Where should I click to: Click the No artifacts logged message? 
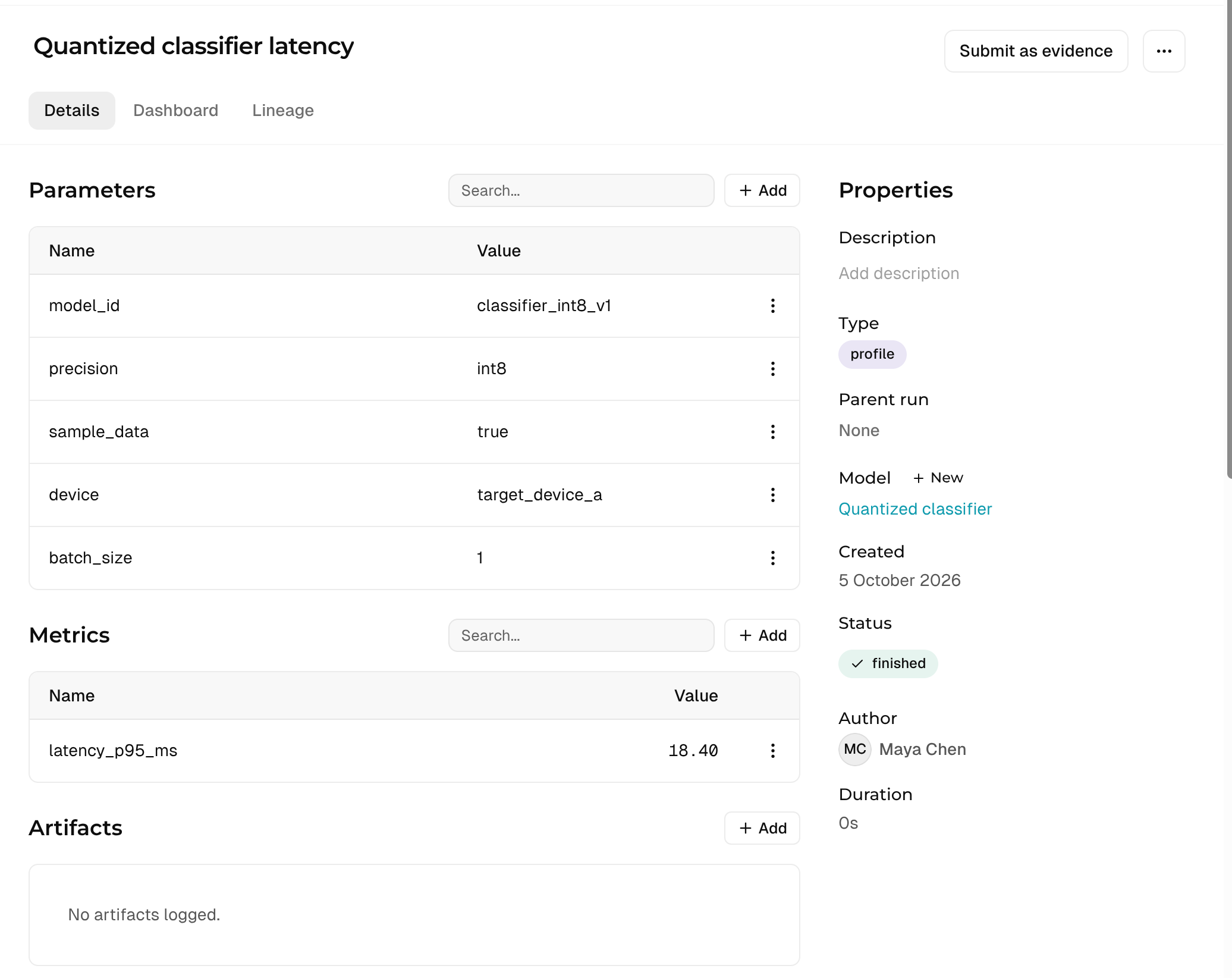tap(144, 915)
